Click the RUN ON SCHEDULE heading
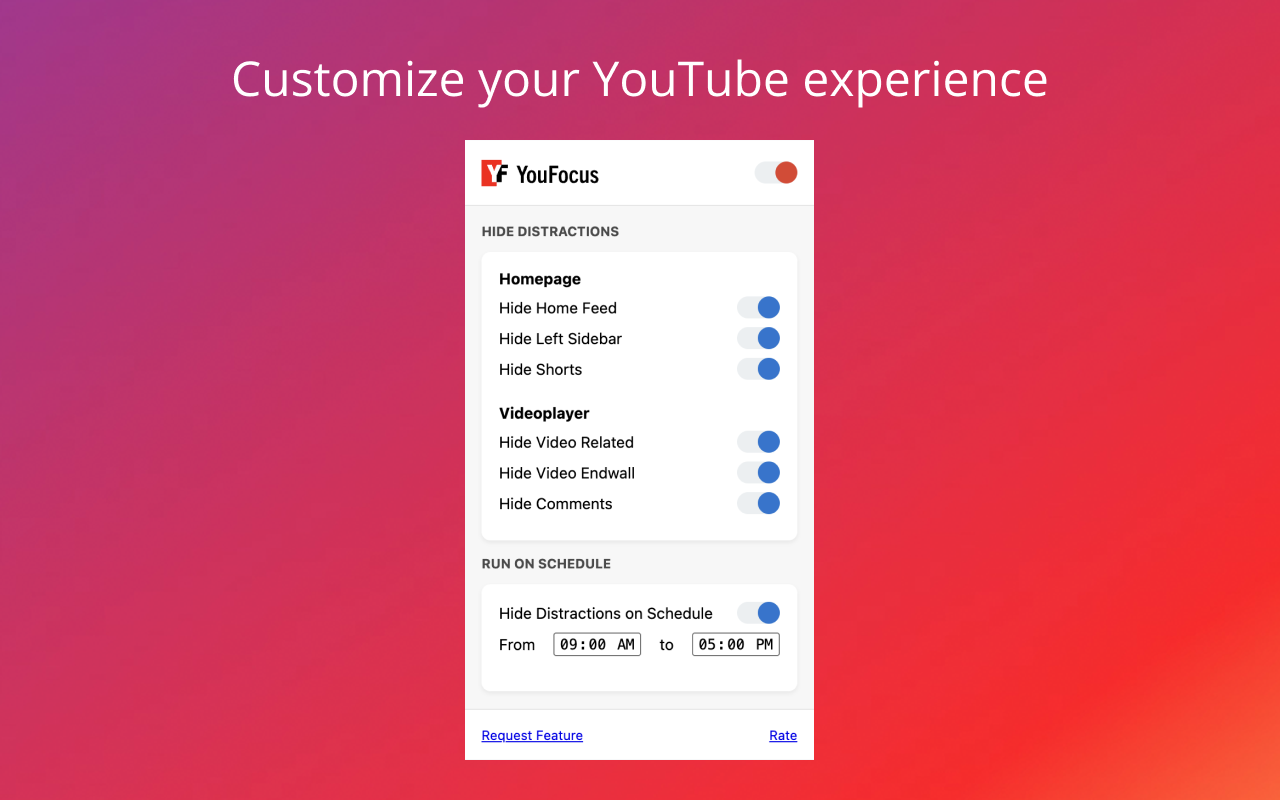The width and height of the screenshot is (1280, 800). (x=546, y=564)
